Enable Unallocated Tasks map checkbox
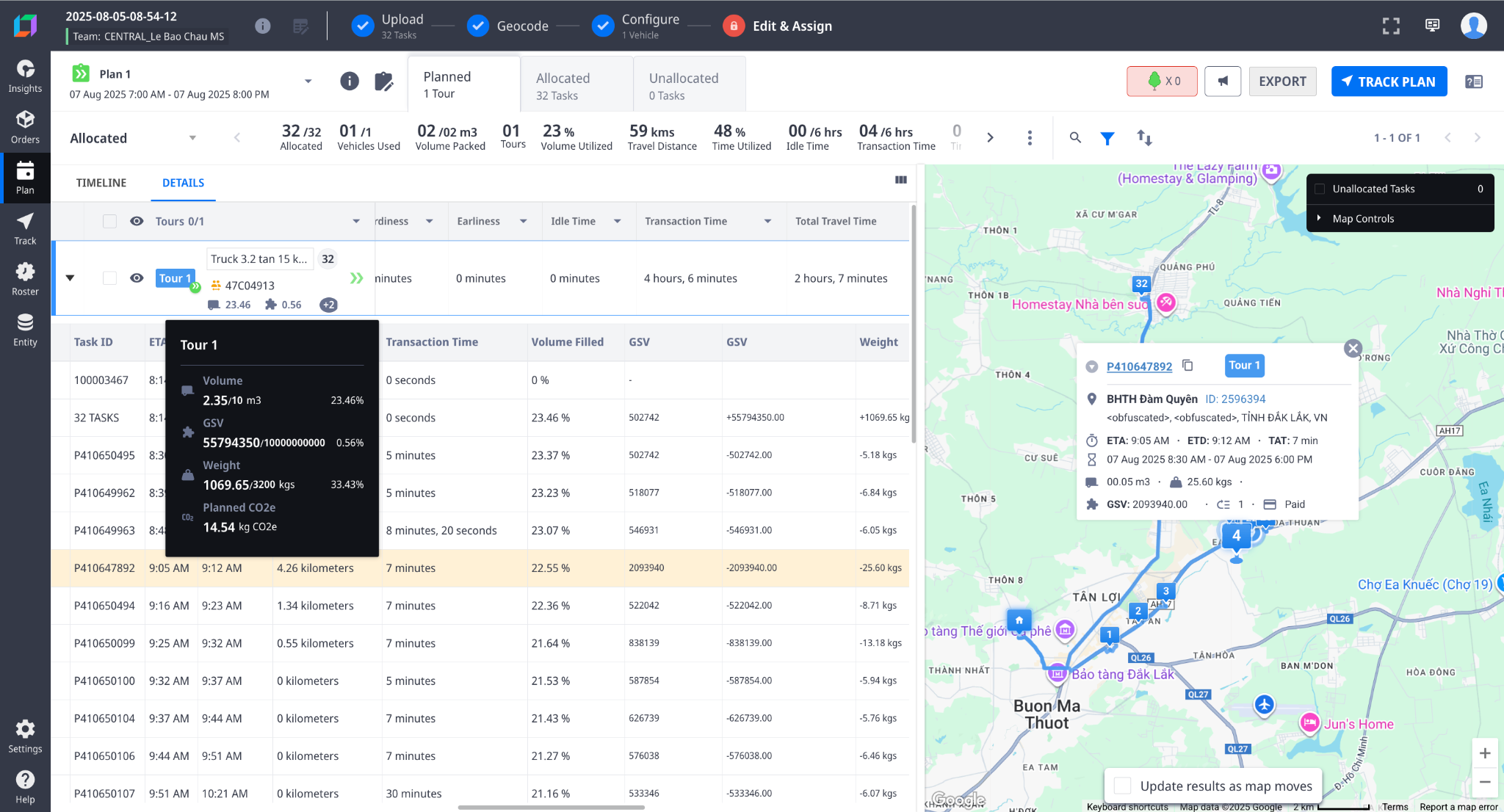This screenshot has height=812, width=1504. point(1320,189)
